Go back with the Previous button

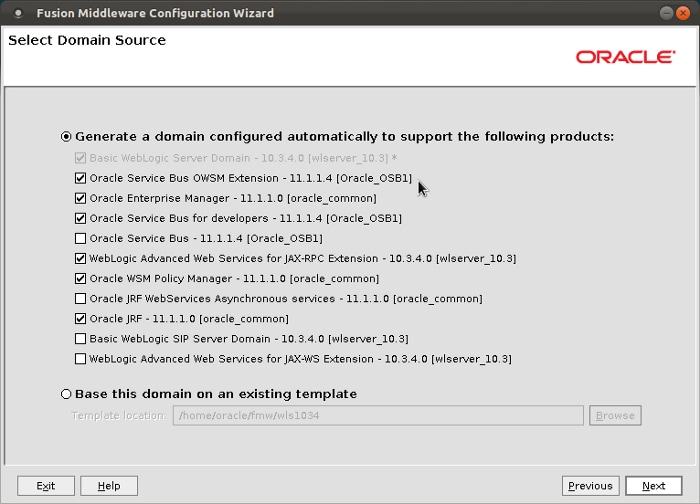pos(590,486)
